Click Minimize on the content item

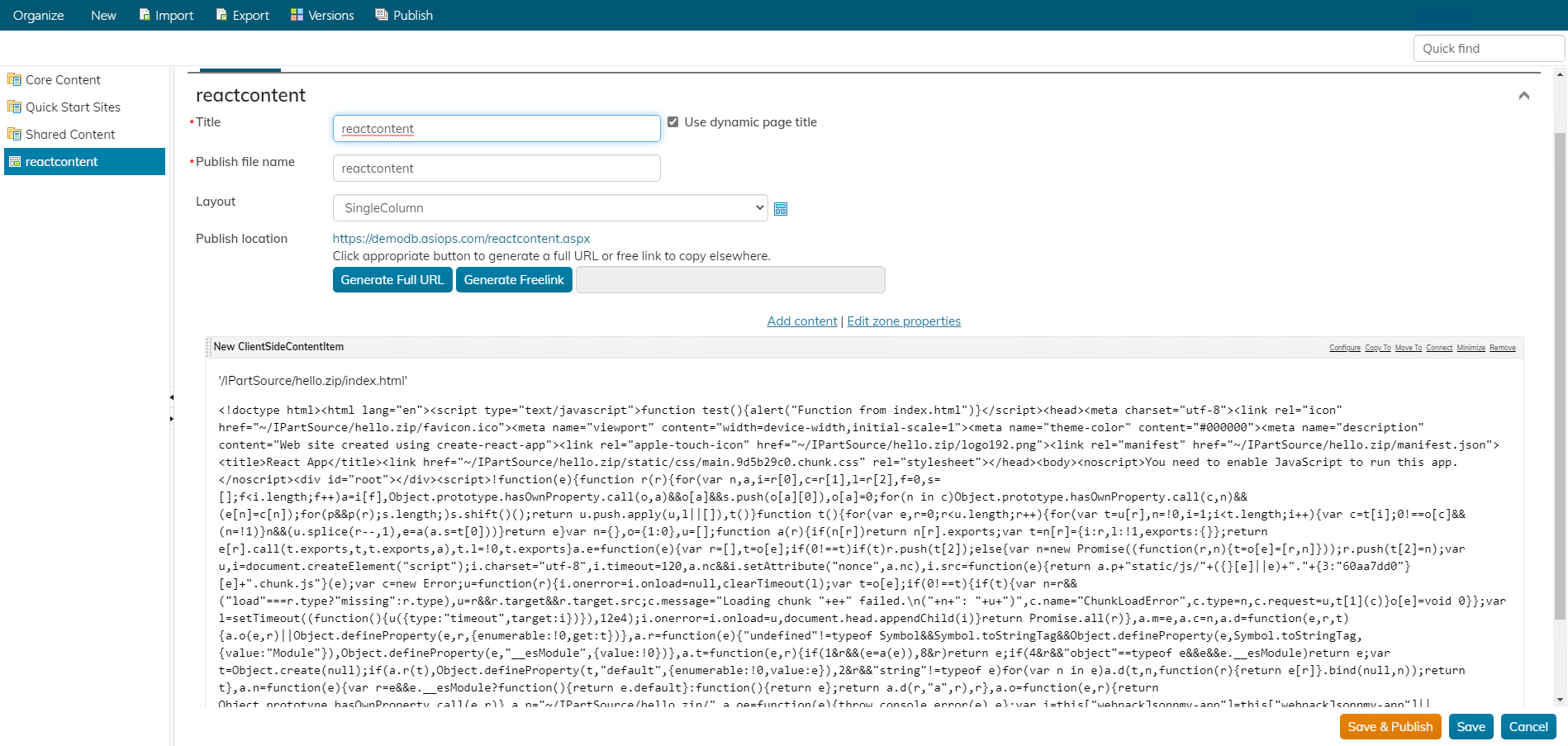pos(1471,348)
